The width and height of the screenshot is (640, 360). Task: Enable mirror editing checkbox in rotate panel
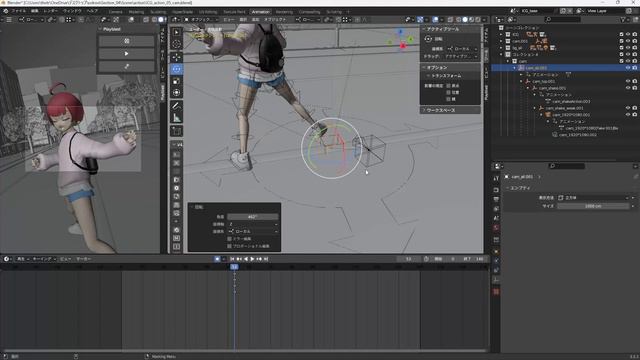(229, 239)
